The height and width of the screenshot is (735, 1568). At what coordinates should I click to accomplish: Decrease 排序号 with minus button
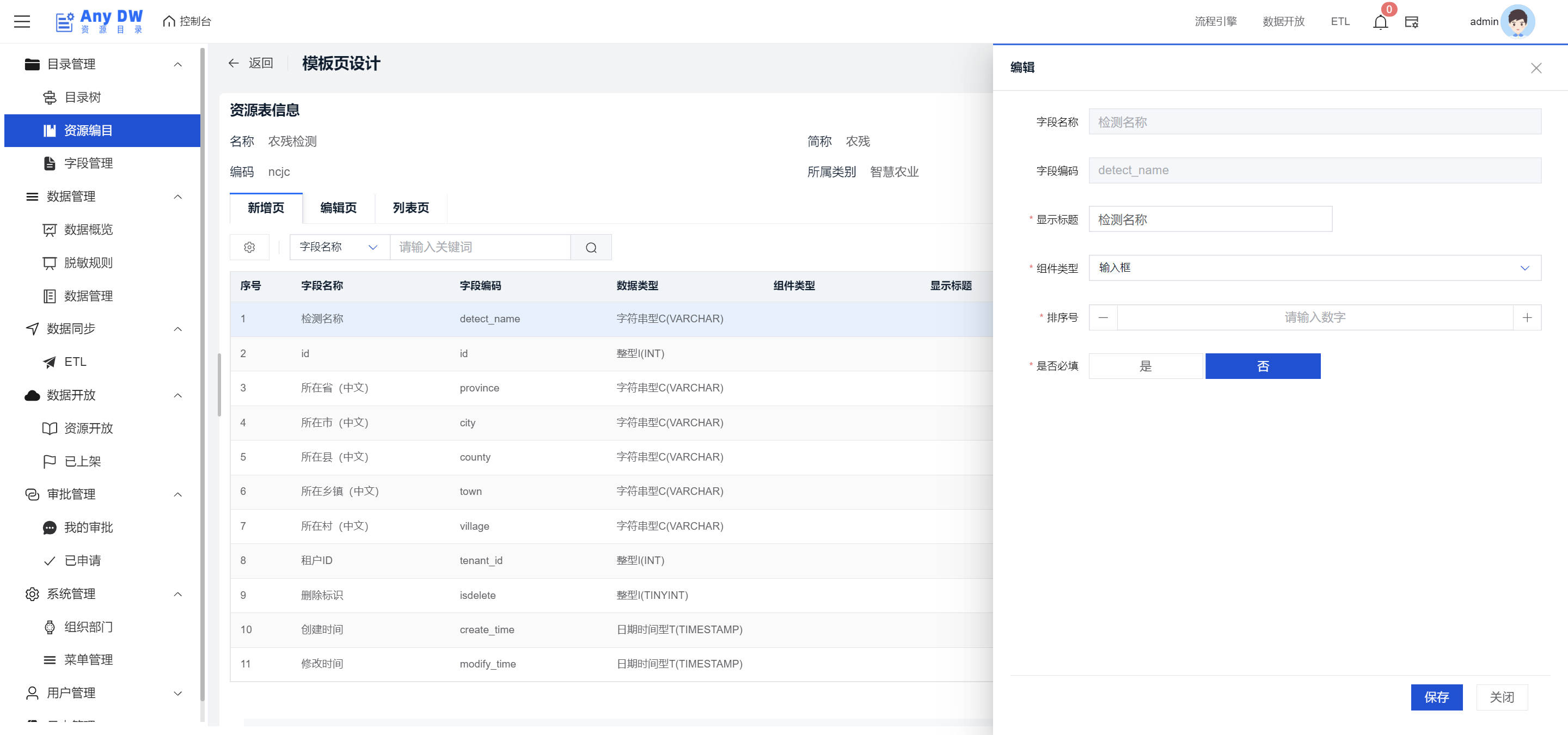(1103, 317)
